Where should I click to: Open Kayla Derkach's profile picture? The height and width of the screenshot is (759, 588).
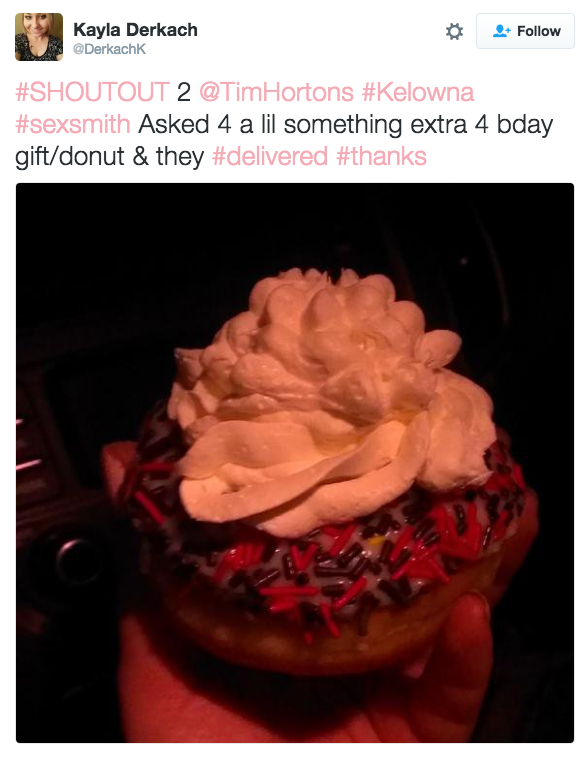coord(39,37)
